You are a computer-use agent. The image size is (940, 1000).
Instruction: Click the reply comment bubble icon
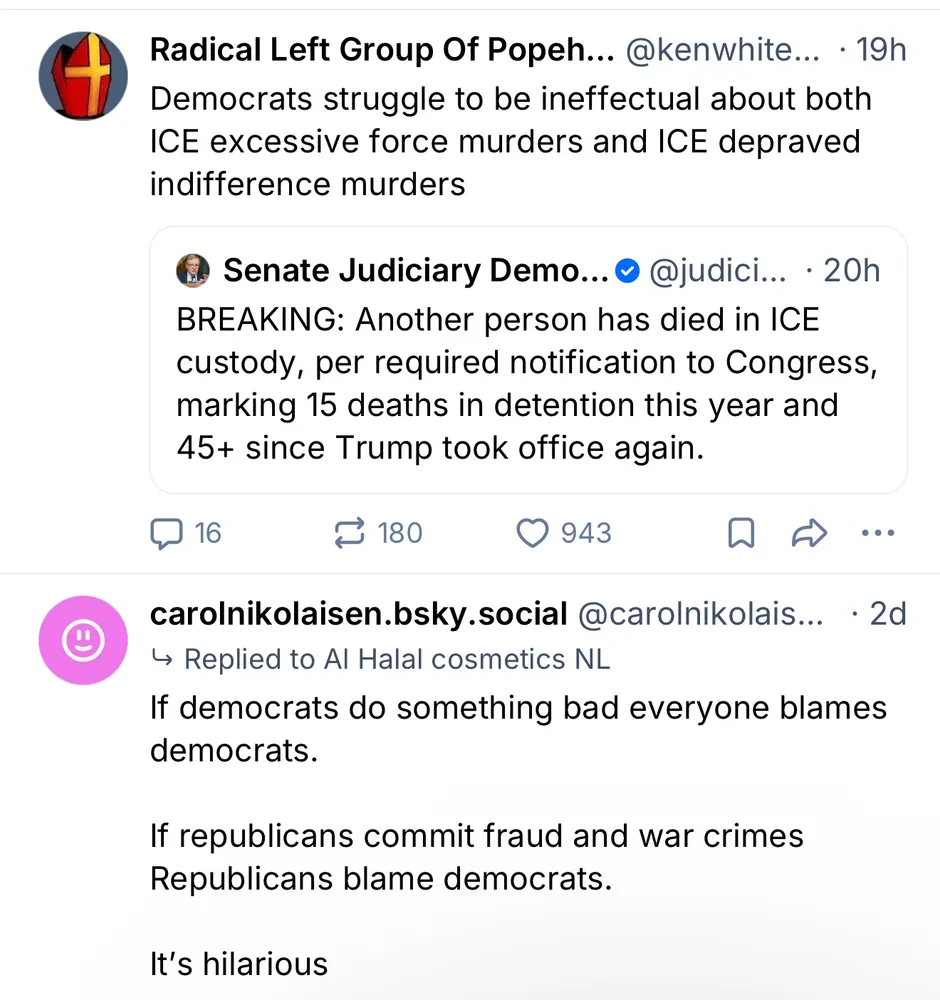tap(163, 533)
